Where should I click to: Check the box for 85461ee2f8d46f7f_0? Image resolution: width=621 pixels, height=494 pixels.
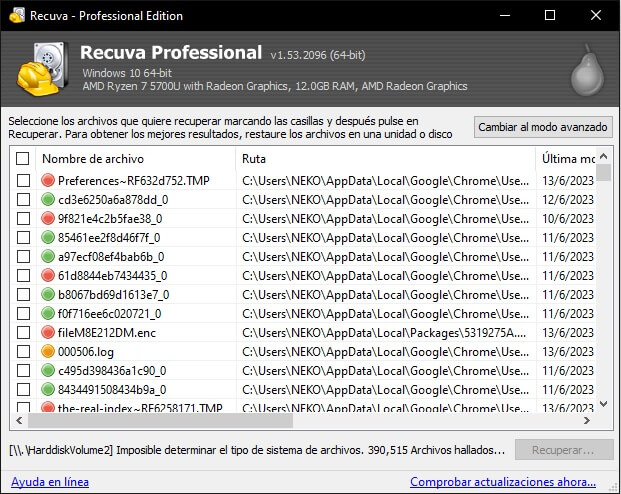click(23, 238)
